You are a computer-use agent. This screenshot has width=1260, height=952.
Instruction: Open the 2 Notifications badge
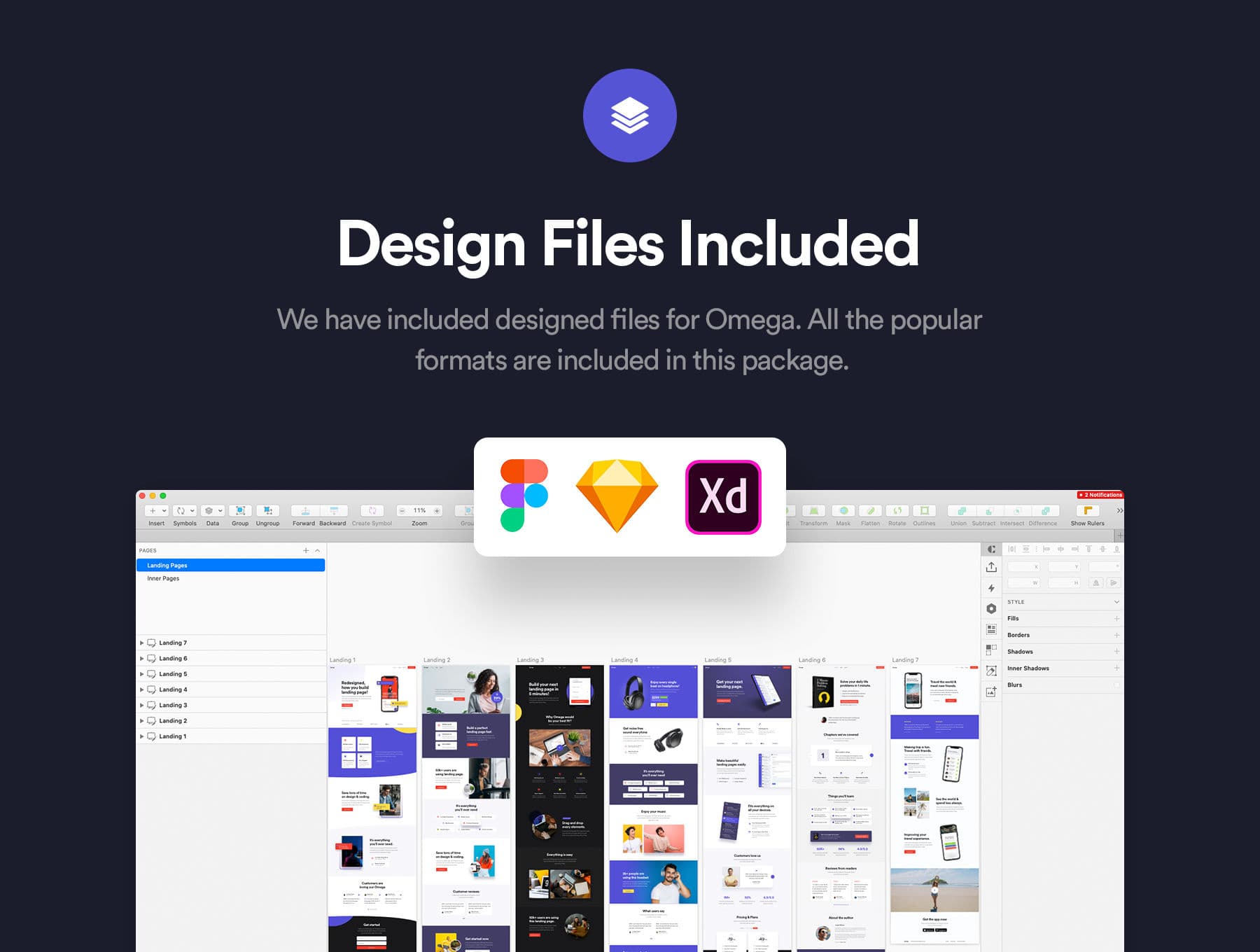click(1100, 495)
